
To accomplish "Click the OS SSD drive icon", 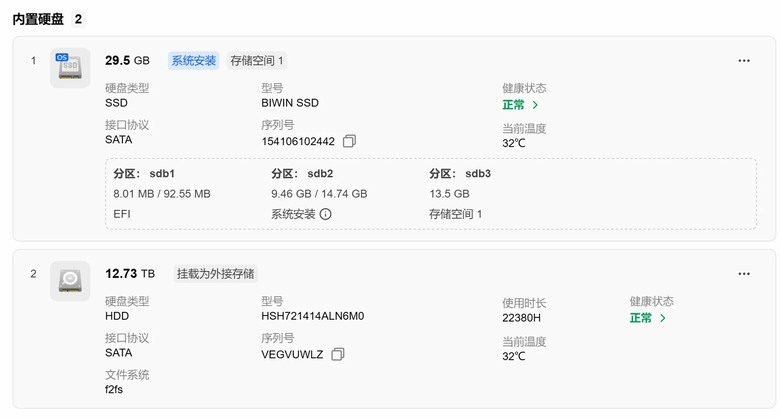I will [x=70, y=68].
